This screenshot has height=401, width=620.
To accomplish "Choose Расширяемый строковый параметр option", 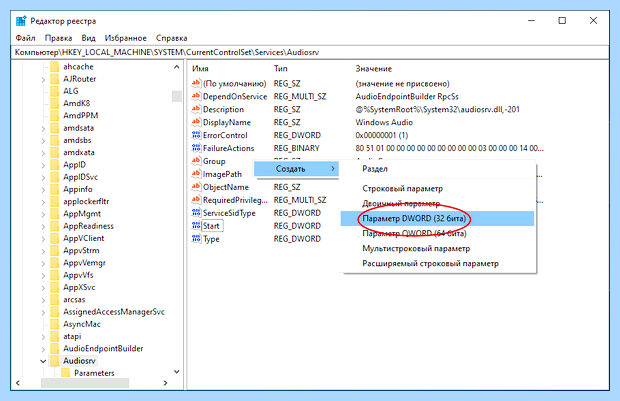I will pyautogui.click(x=437, y=263).
